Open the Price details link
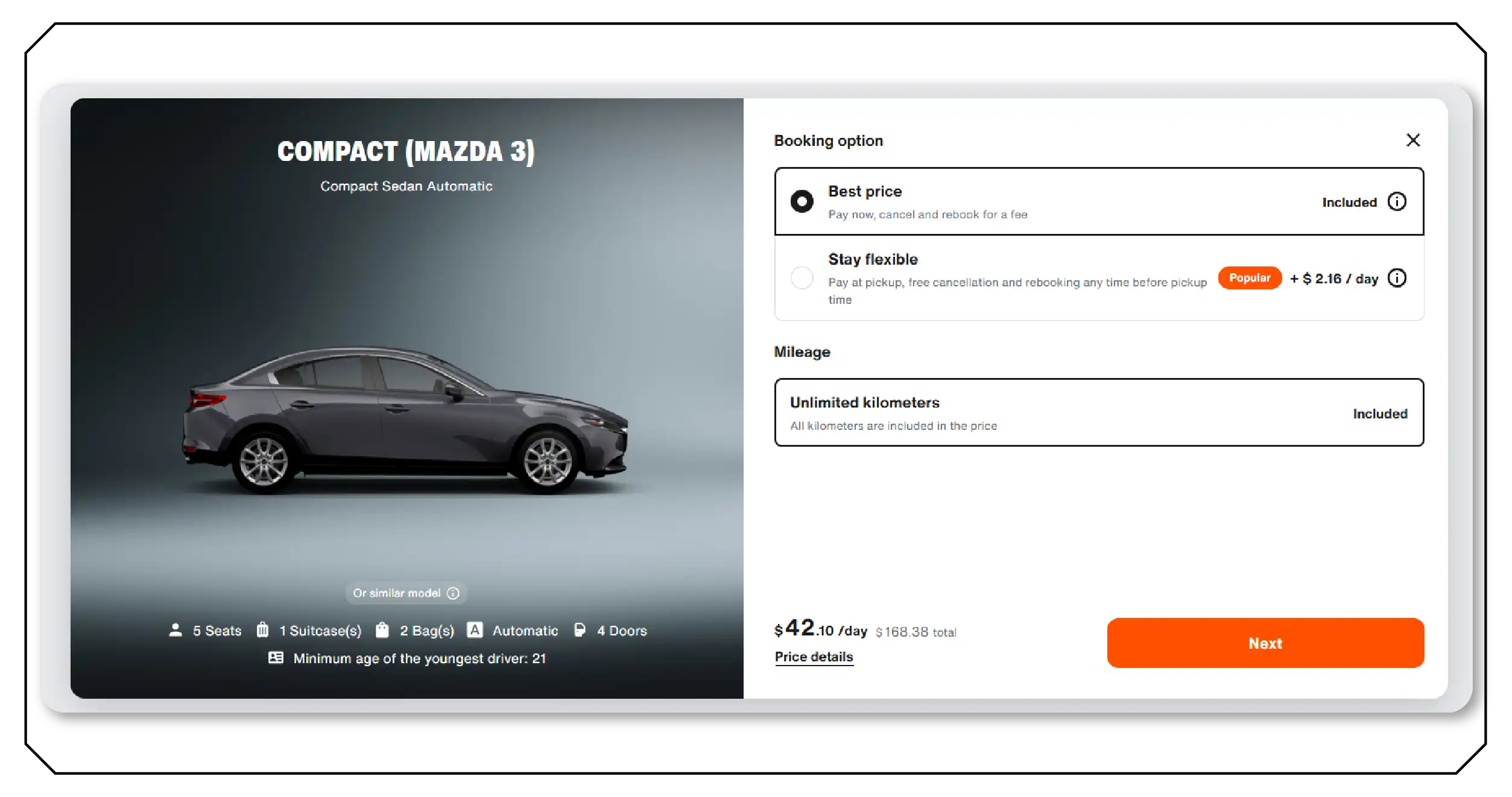This screenshot has width=1512, height=797. click(x=813, y=657)
